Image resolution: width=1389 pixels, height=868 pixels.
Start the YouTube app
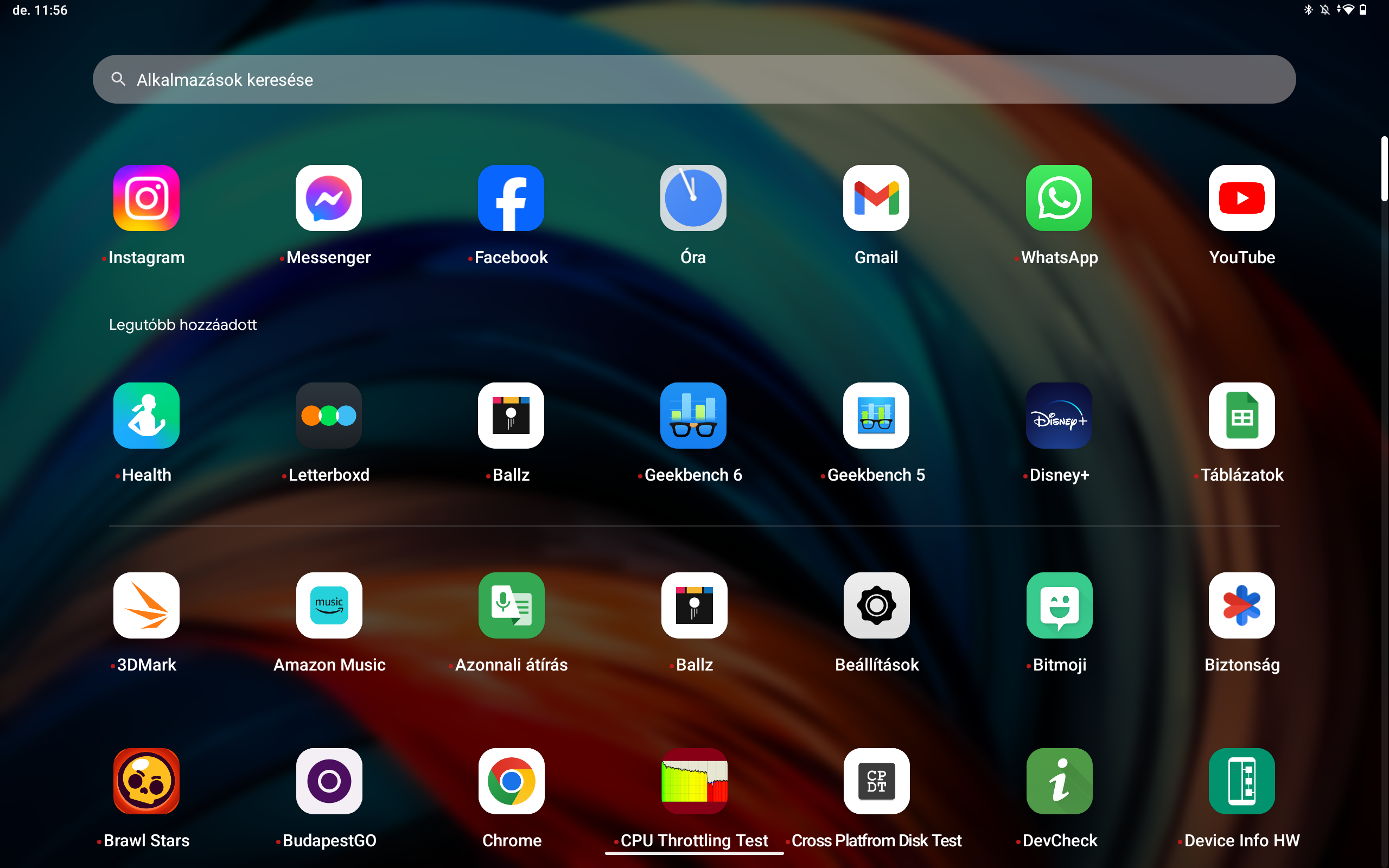point(1241,198)
